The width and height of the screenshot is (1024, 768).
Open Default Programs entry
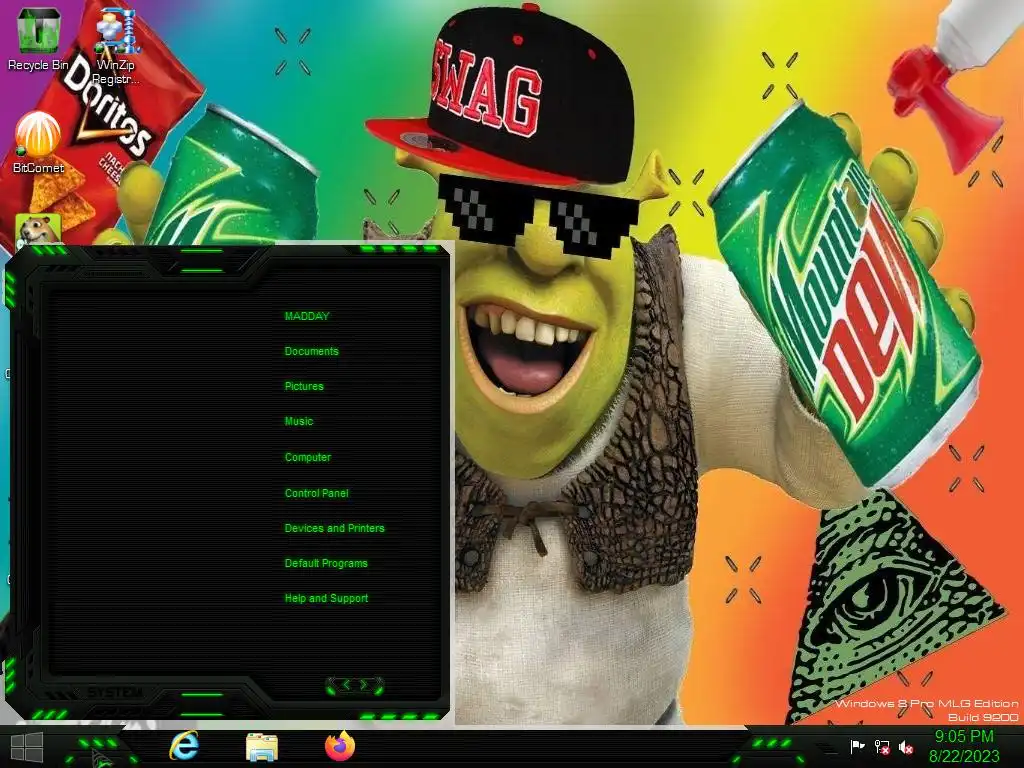click(326, 564)
